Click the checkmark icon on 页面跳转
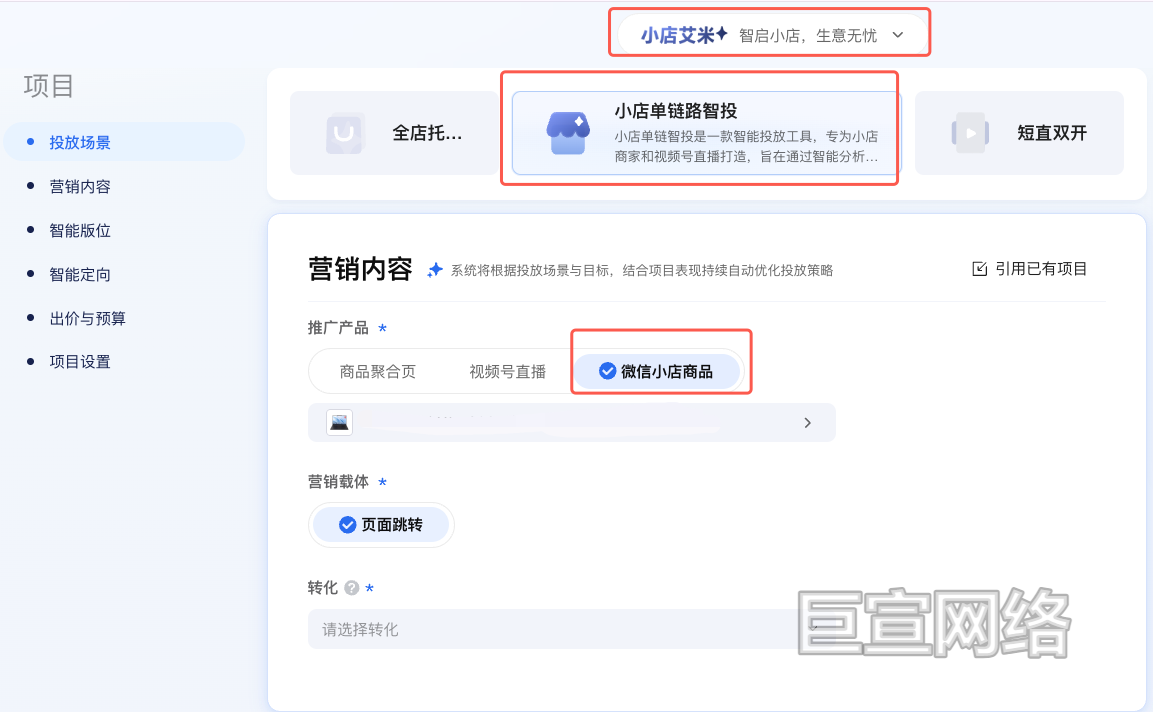 tap(347, 524)
